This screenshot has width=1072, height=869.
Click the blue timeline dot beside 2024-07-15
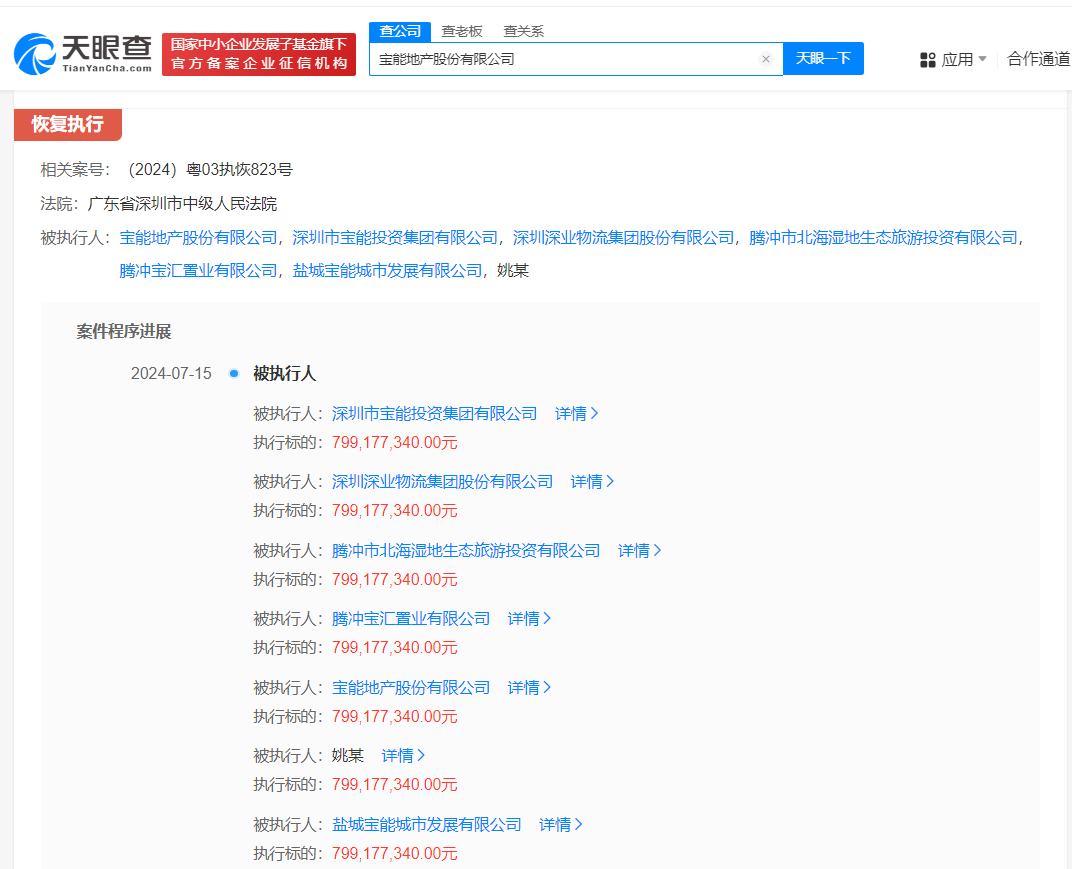(x=233, y=373)
